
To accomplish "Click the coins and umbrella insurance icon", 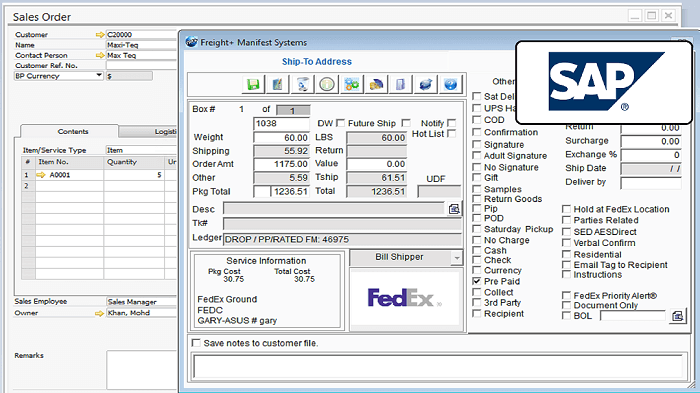I will 376,84.
